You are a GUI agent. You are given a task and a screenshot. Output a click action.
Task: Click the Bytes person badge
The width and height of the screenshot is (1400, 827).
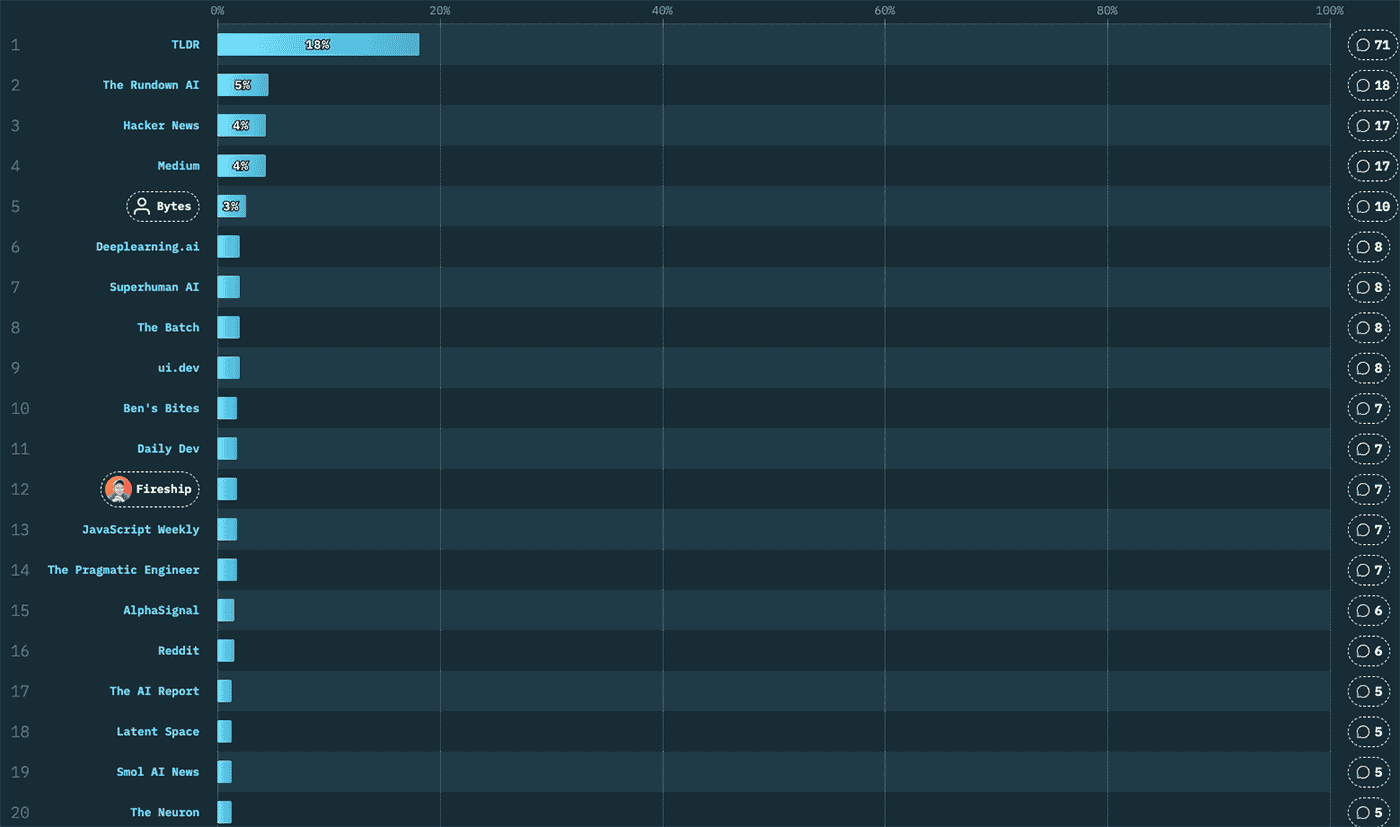click(163, 206)
